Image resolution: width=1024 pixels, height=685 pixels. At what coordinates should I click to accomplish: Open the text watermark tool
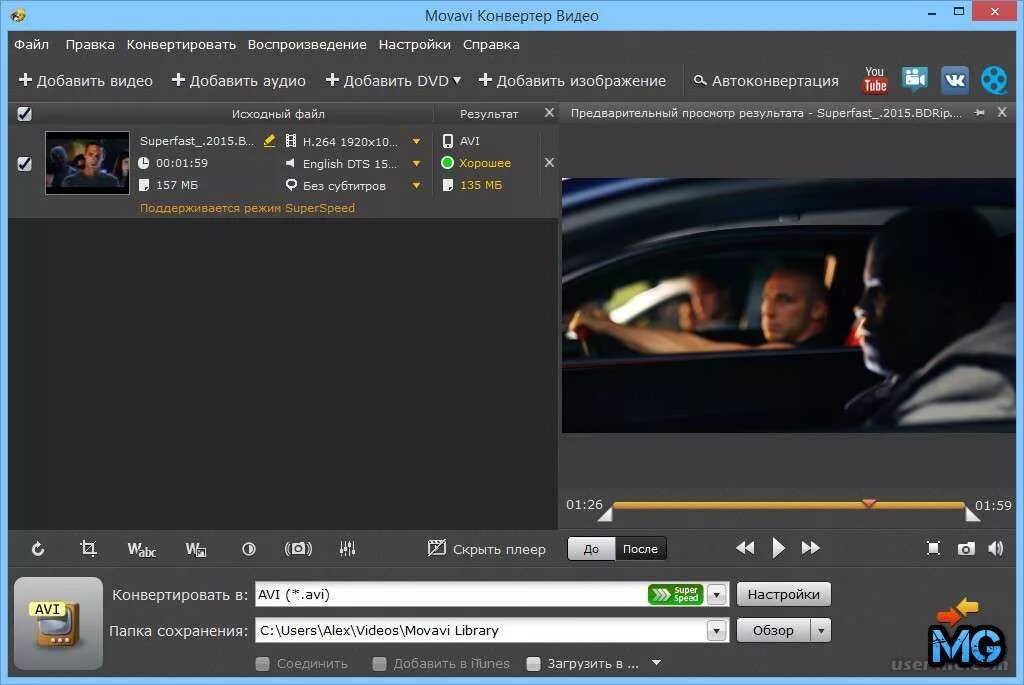point(142,549)
